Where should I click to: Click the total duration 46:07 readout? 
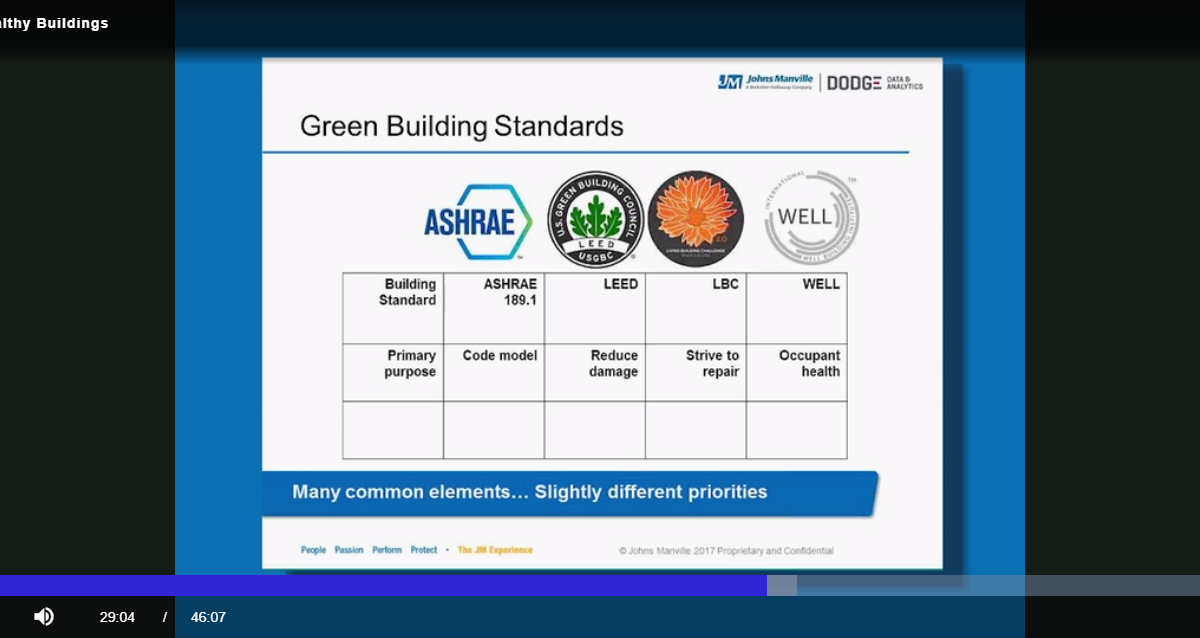[208, 617]
